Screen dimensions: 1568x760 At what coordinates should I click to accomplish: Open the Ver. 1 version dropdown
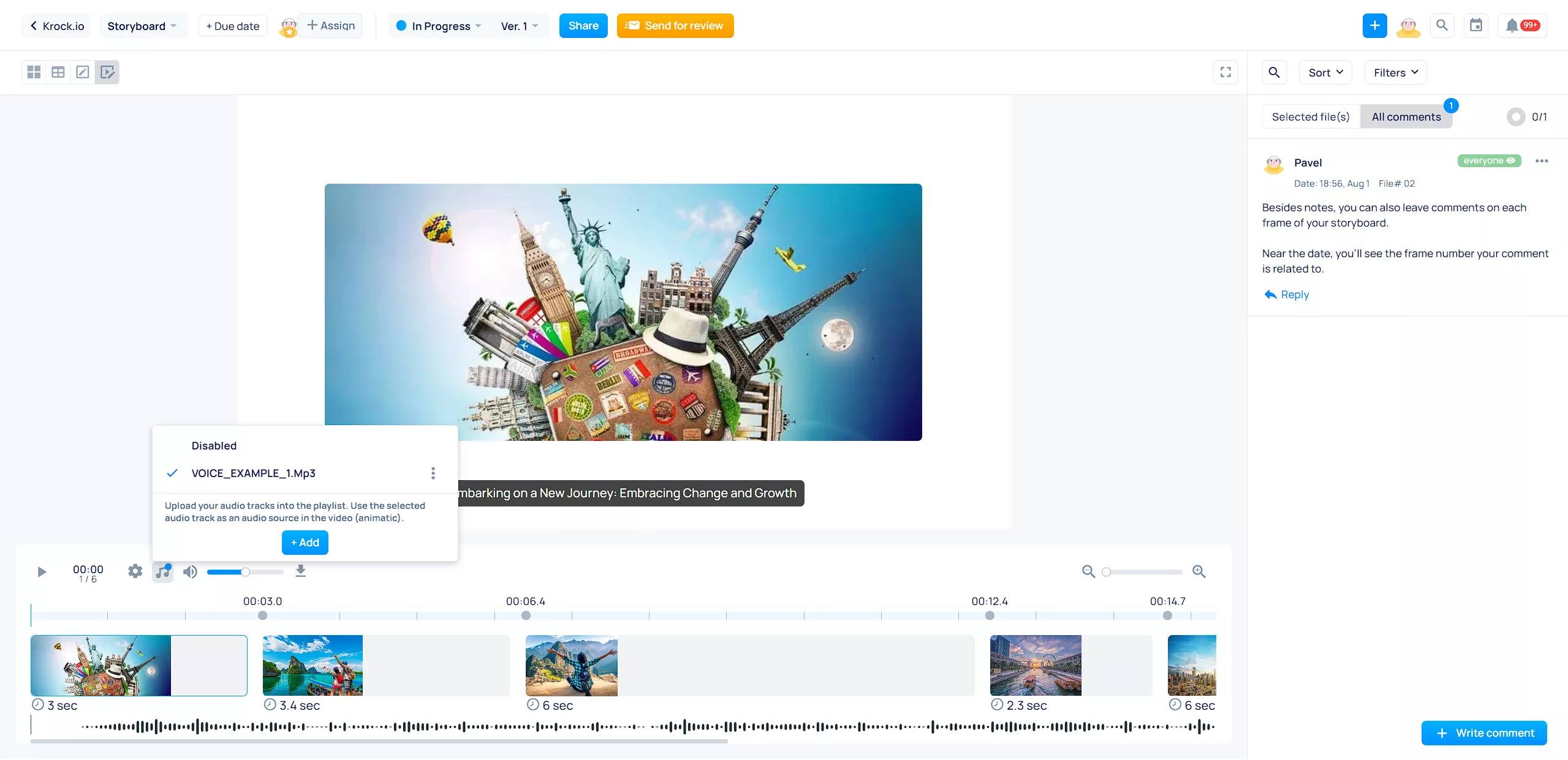(520, 25)
